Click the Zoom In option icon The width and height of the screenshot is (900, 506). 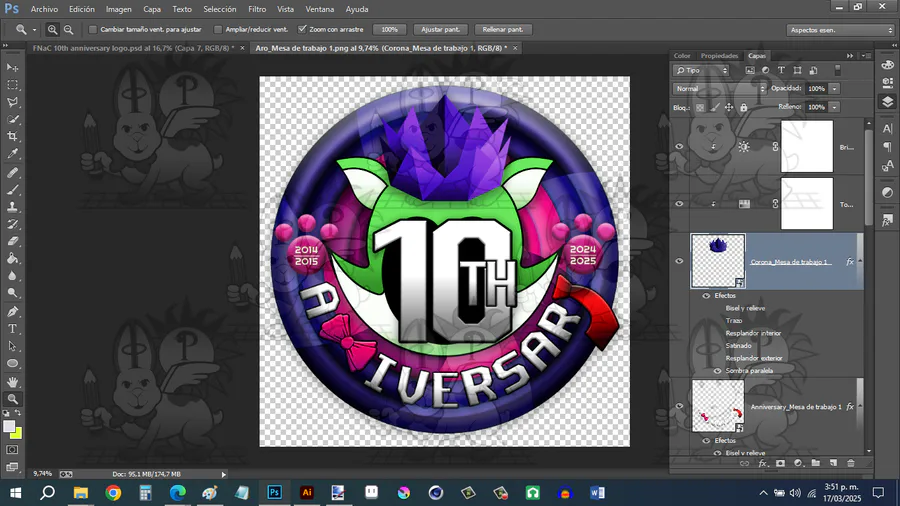tap(52, 29)
